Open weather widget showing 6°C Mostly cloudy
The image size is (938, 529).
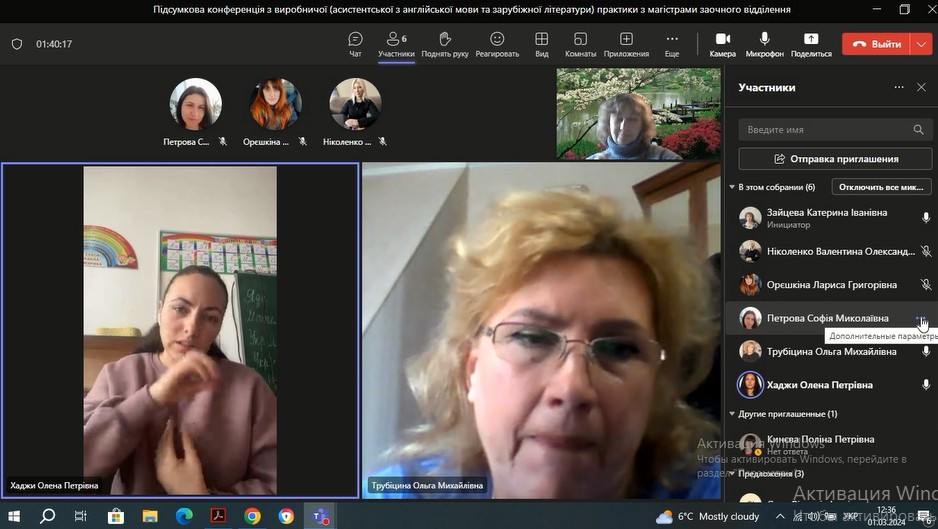707,516
